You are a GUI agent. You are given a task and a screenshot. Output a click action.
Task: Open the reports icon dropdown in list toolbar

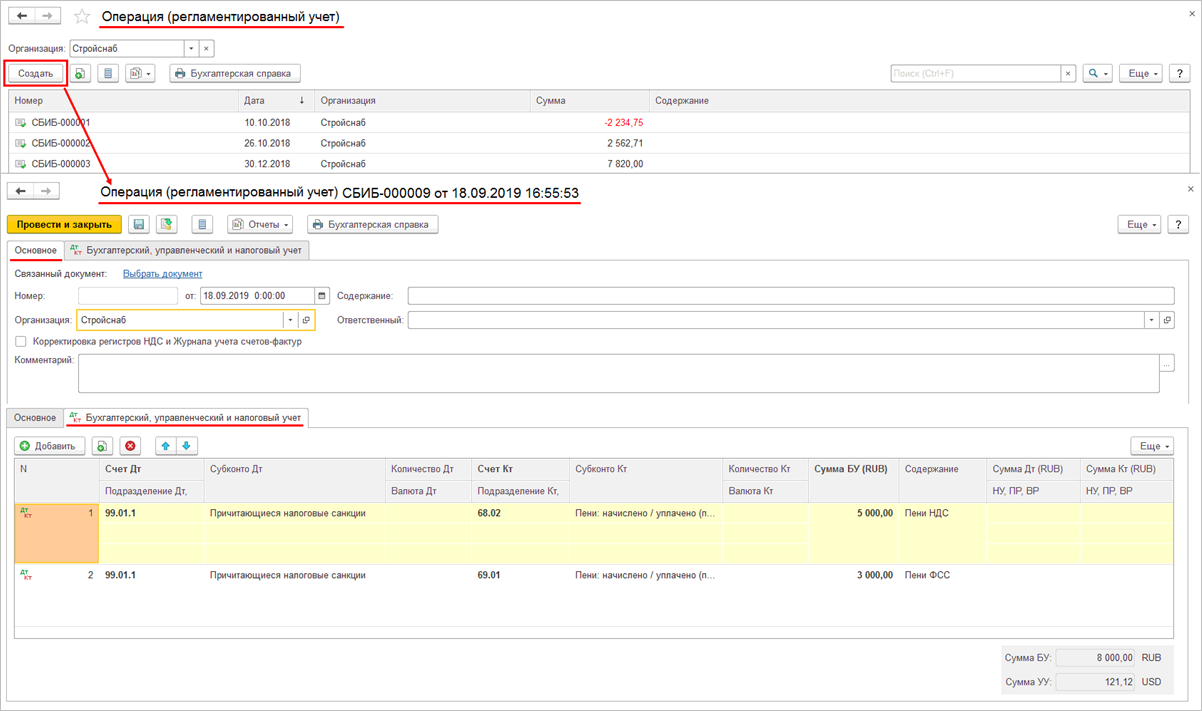140,73
